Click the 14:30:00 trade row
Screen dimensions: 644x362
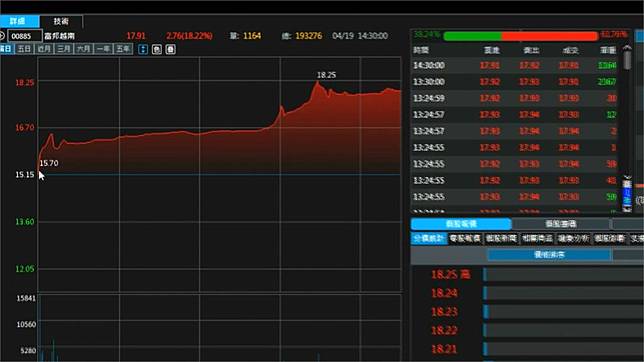tap(515, 65)
